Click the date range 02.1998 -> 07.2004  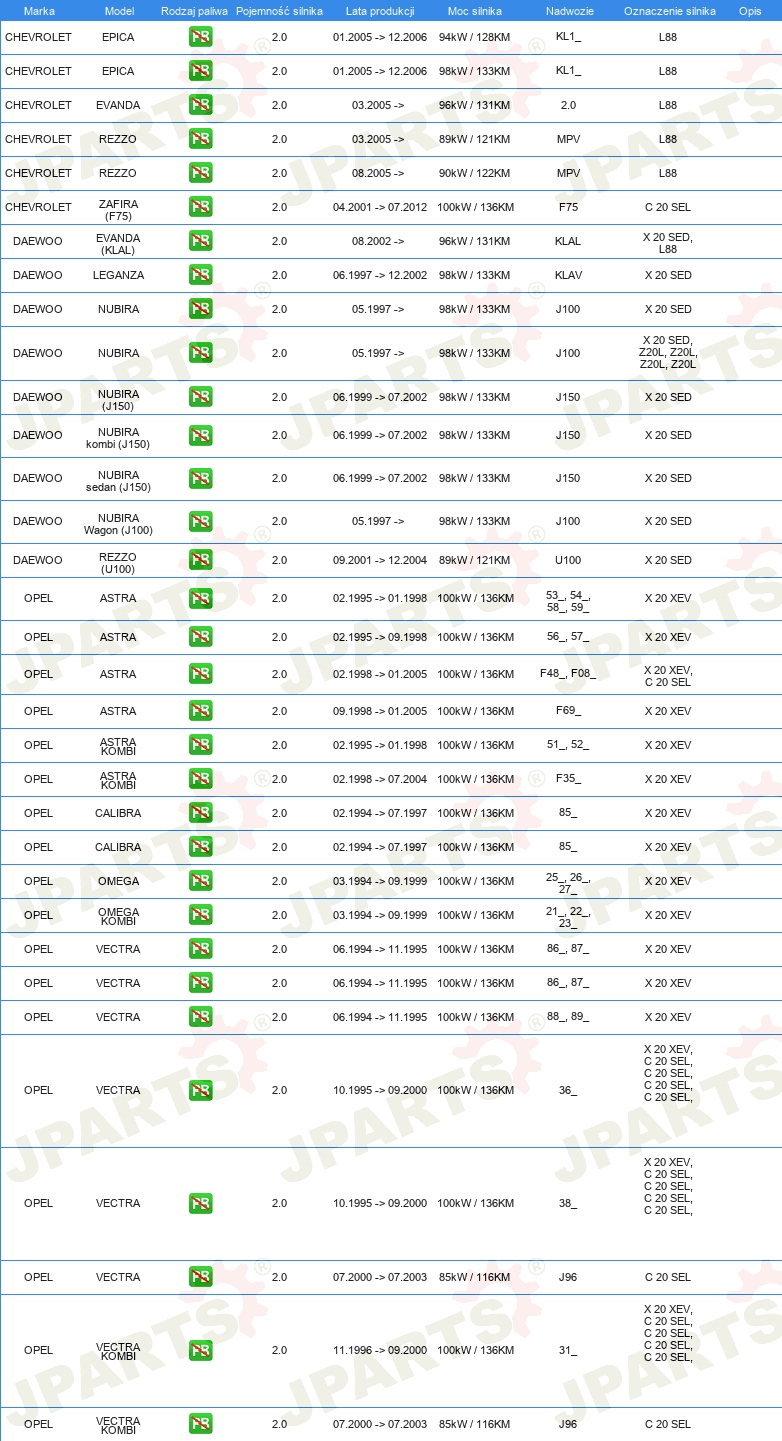(380, 779)
